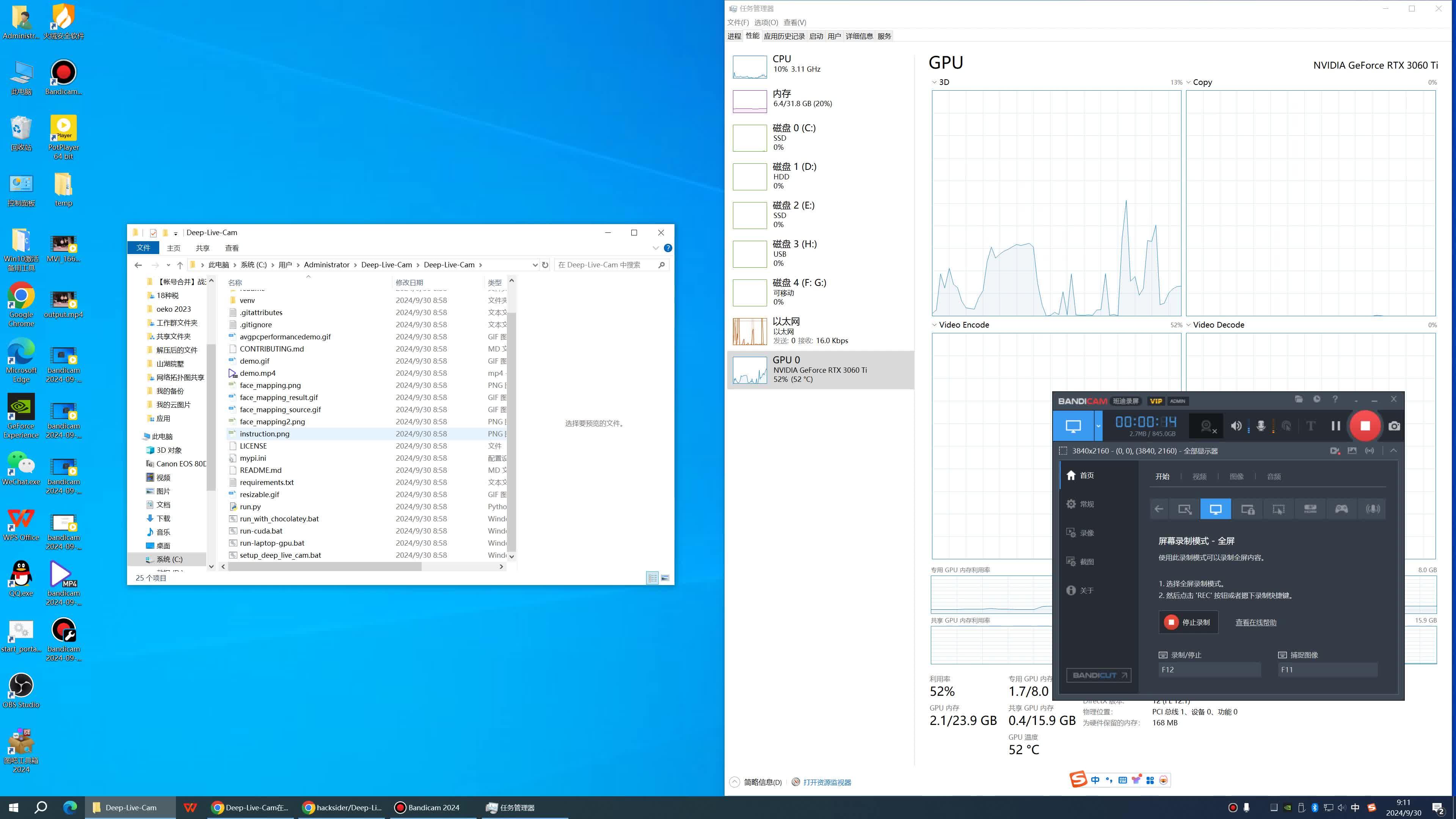Toggle Bandicam speaker sound recording

pyautogui.click(x=1236, y=425)
